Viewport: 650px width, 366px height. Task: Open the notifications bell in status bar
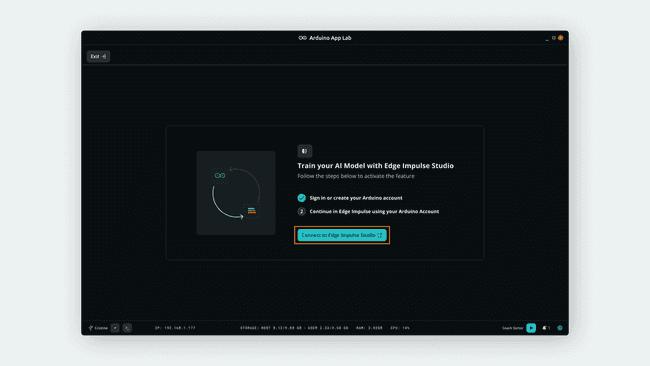(546, 328)
